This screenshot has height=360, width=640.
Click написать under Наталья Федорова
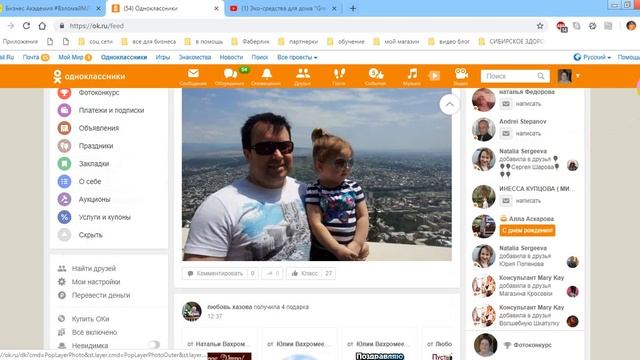[x=528, y=104]
